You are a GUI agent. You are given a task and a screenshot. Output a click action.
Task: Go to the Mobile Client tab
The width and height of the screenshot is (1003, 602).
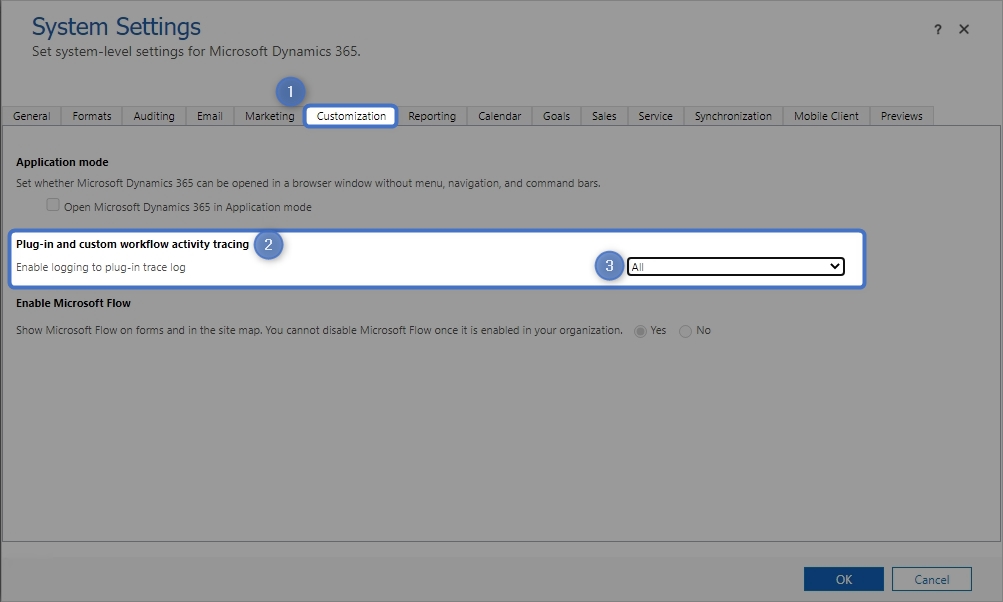(826, 116)
